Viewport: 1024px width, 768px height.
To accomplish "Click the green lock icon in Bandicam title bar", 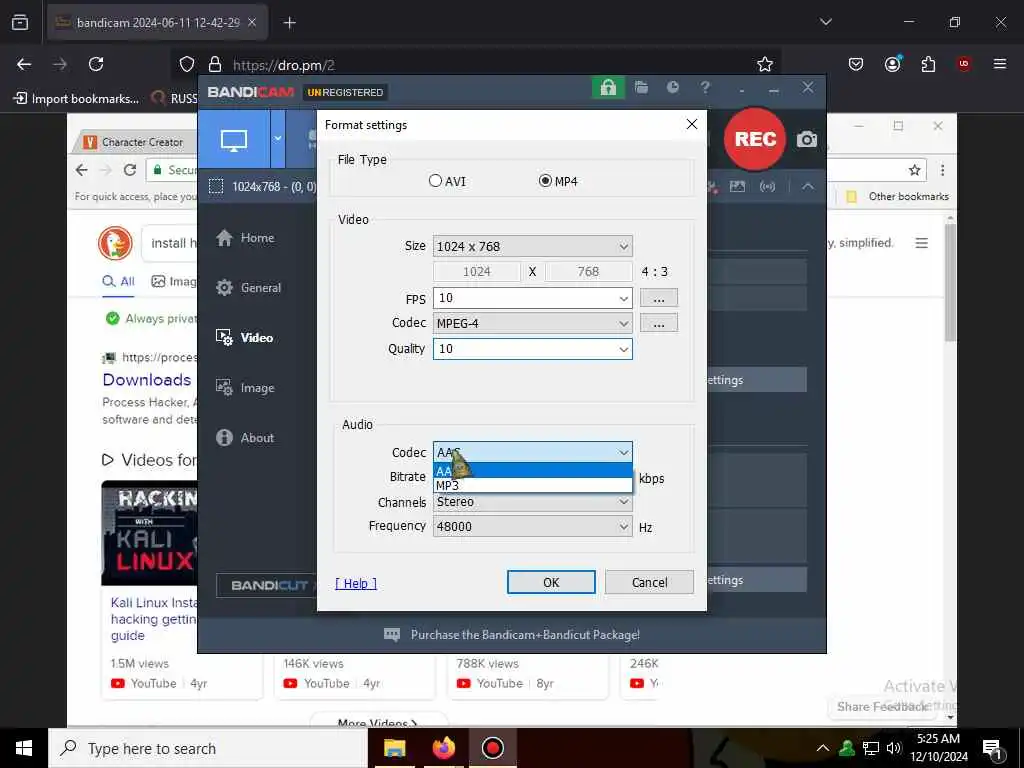I will 608,88.
